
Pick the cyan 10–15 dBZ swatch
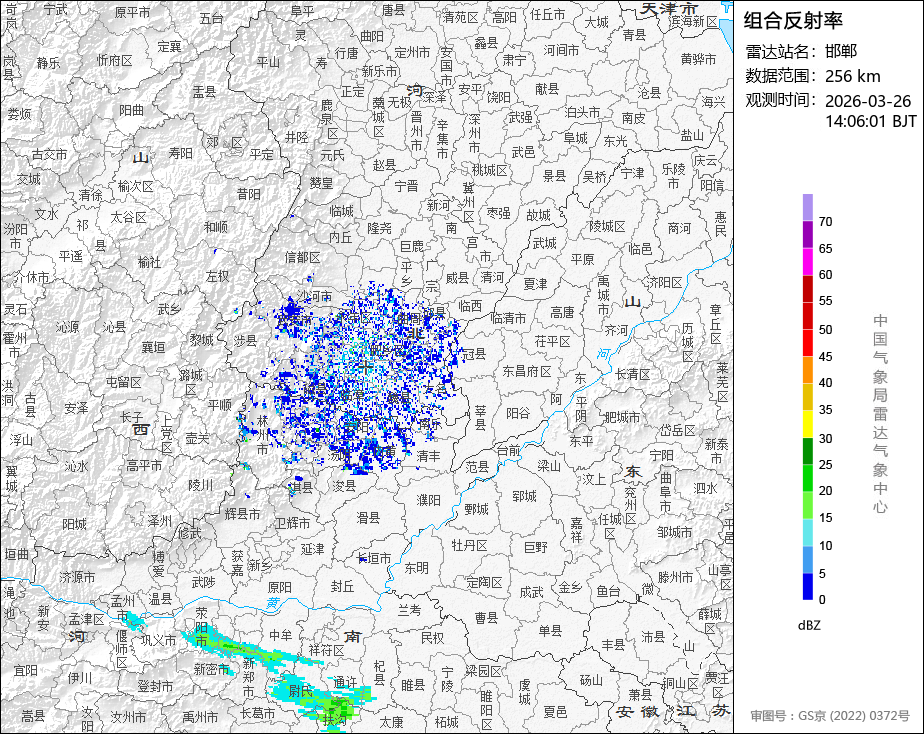pos(808,533)
